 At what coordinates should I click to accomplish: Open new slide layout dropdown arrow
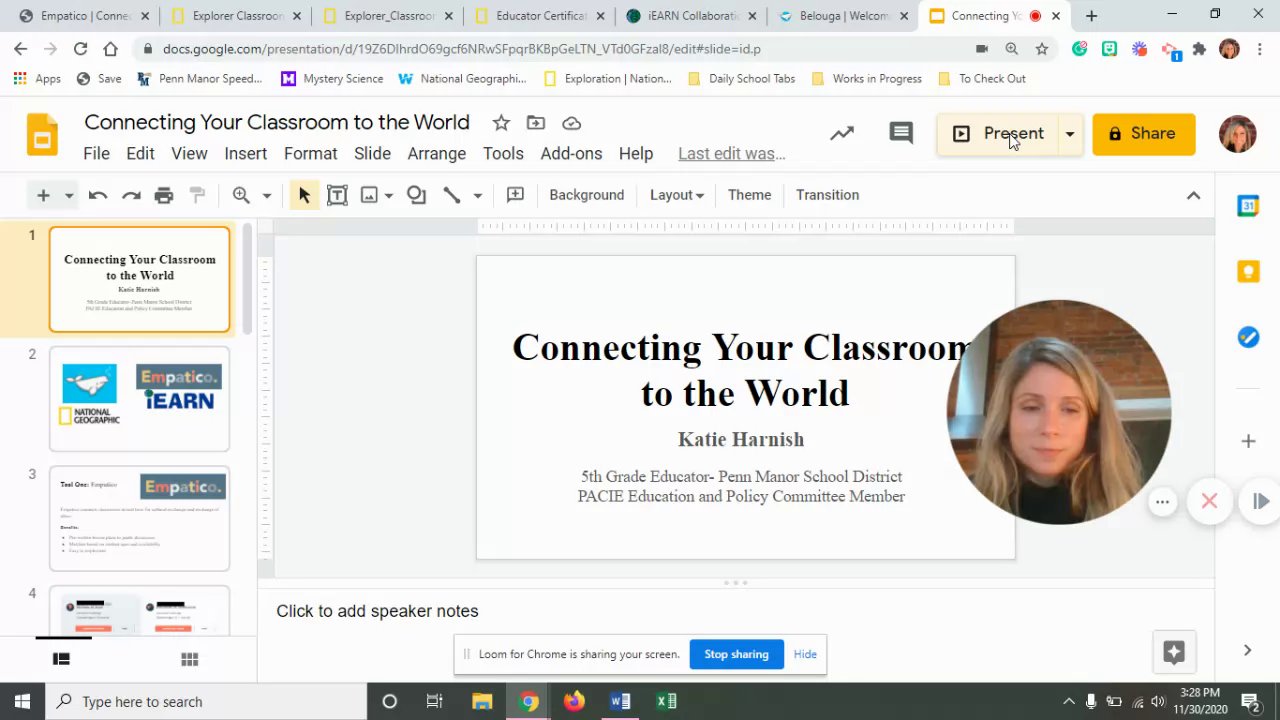(x=69, y=195)
